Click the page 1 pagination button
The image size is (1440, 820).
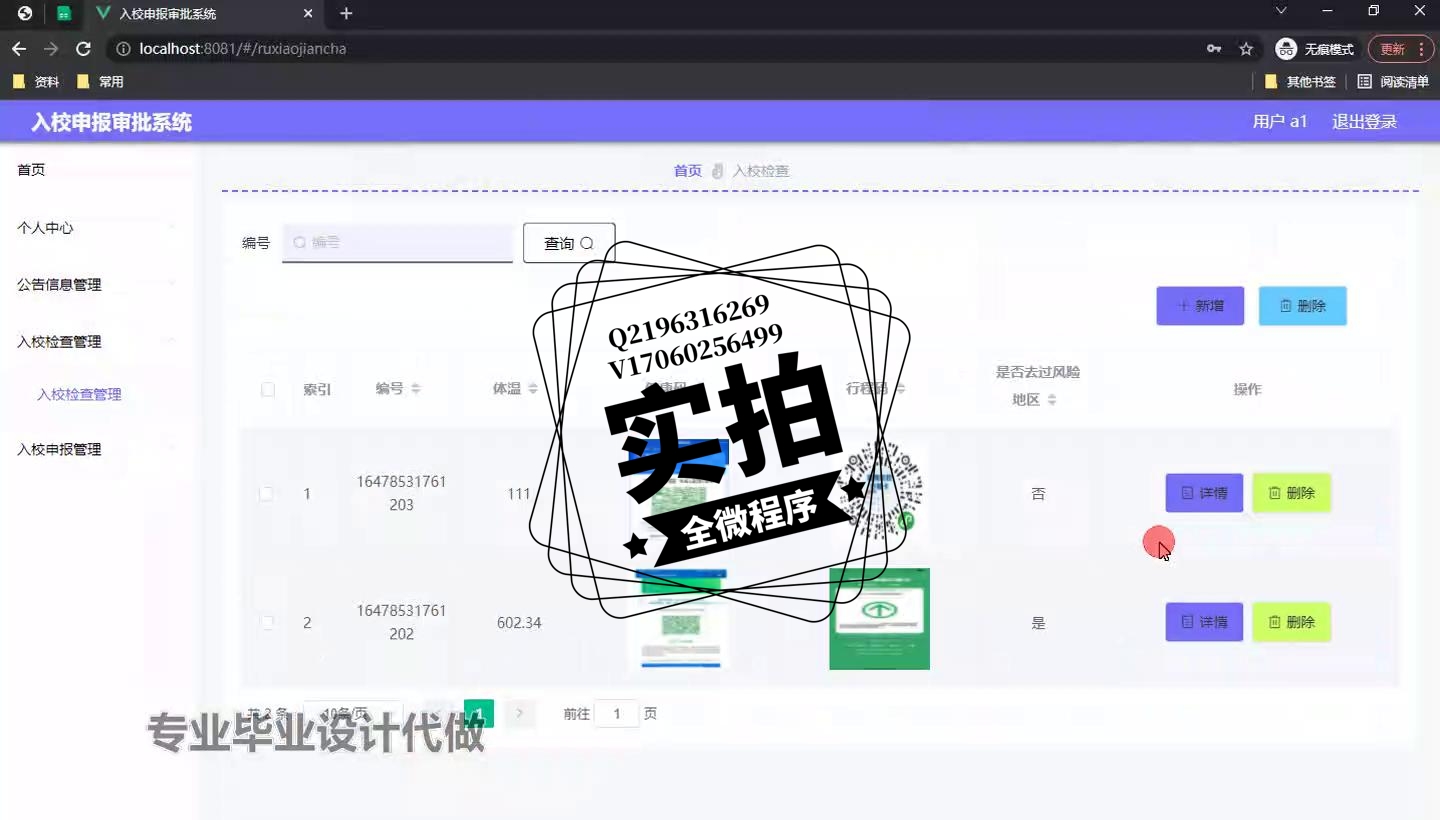click(x=479, y=713)
